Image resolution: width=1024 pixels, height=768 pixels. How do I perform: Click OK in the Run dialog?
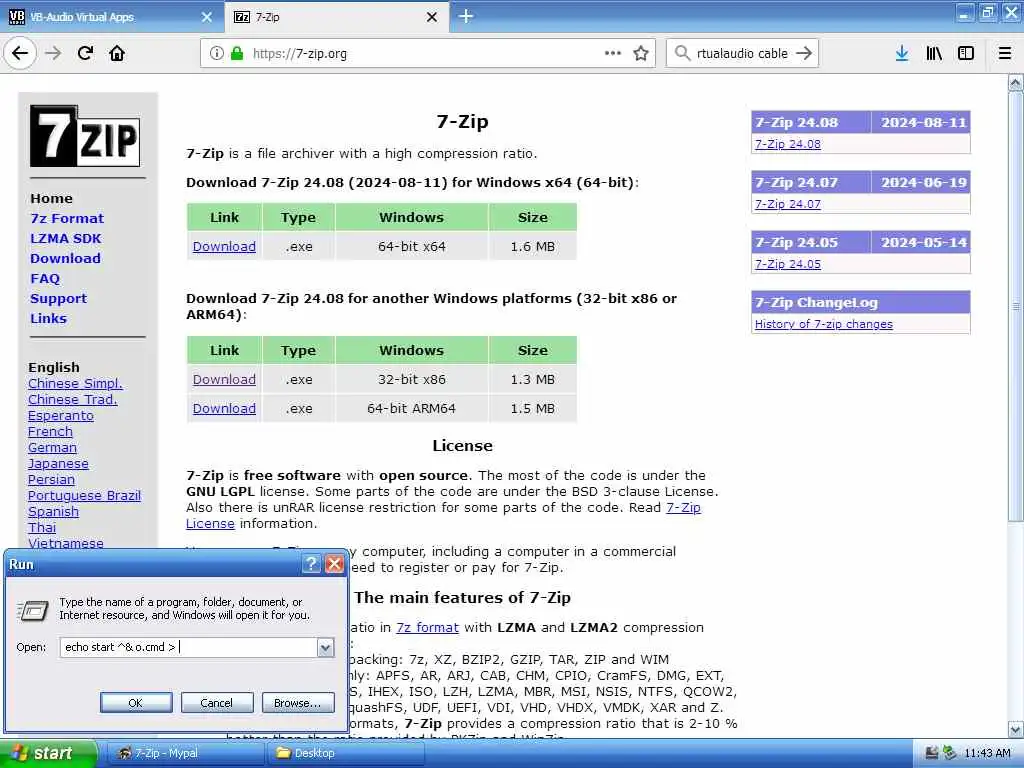click(x=136, y=703)
